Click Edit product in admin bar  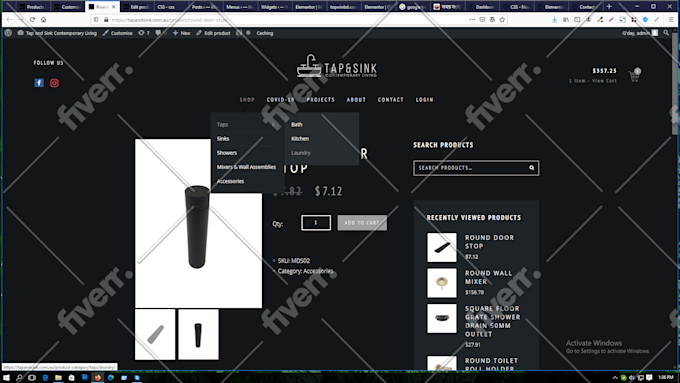point(213,33)
